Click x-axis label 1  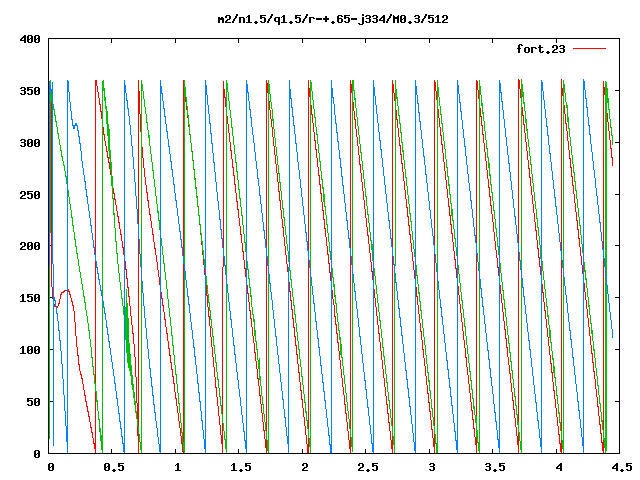tap(178, 467)
